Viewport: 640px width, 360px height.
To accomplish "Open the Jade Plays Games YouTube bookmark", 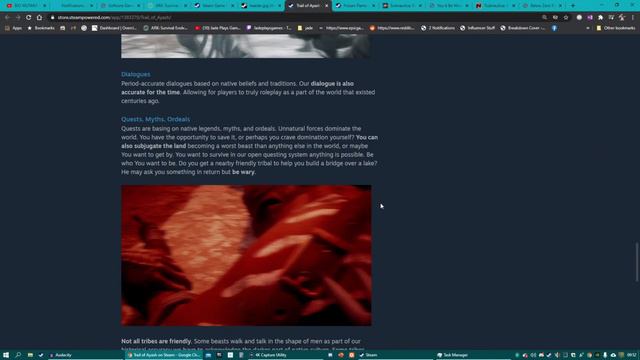I will tap(218, 28).
